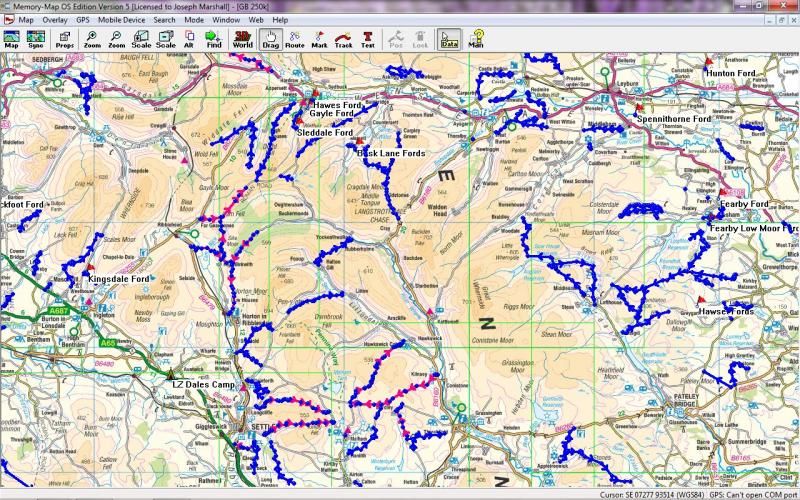Screen dimensions: 800x500
Task: Click the A65 road label on map
Action: (x=108, y=343)
